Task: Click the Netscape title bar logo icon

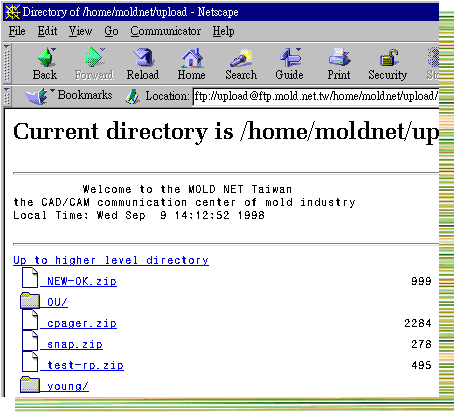Action: (x=13, y=12)
